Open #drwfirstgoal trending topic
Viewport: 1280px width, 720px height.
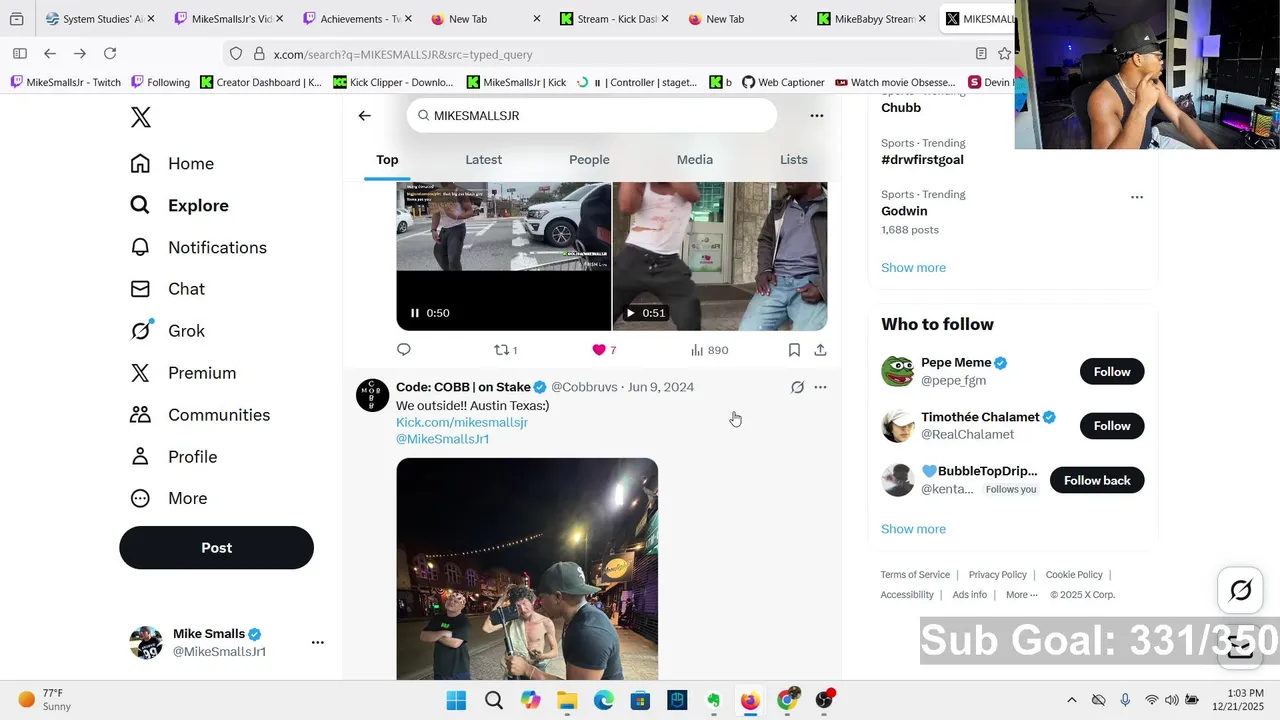(922, 160)
